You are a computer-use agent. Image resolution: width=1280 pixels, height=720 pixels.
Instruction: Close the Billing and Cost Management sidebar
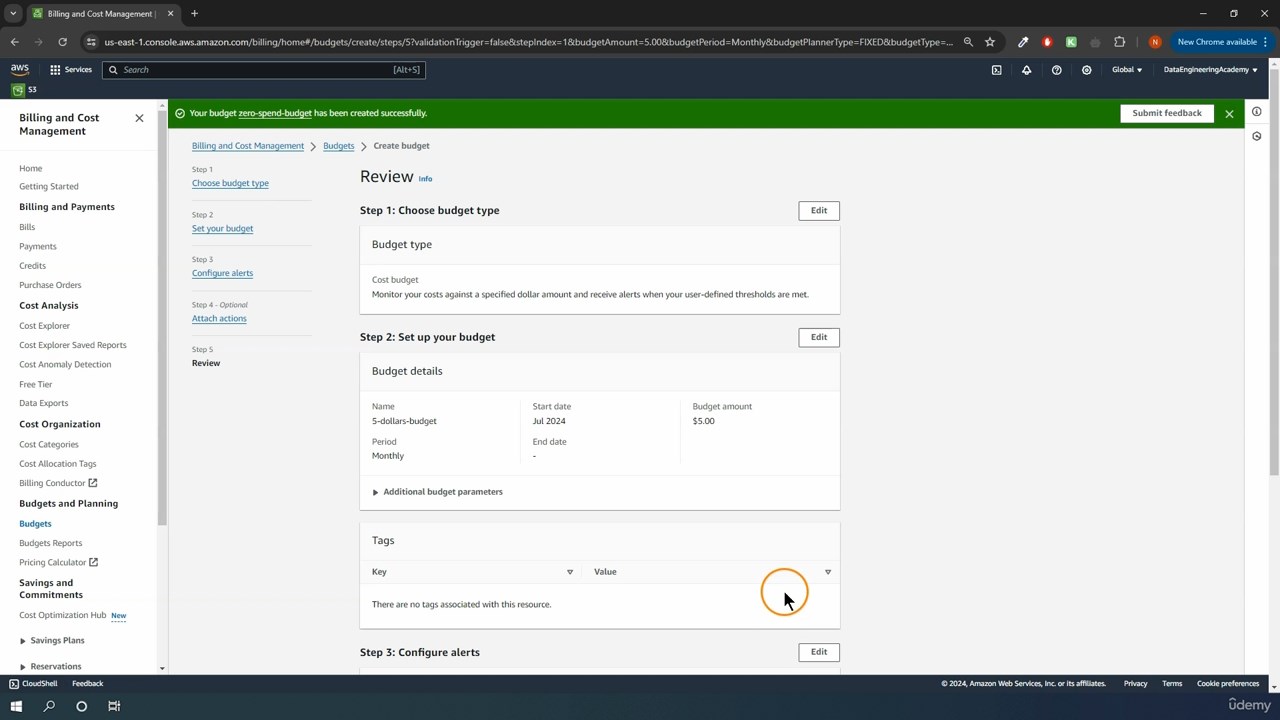point(139,118)
